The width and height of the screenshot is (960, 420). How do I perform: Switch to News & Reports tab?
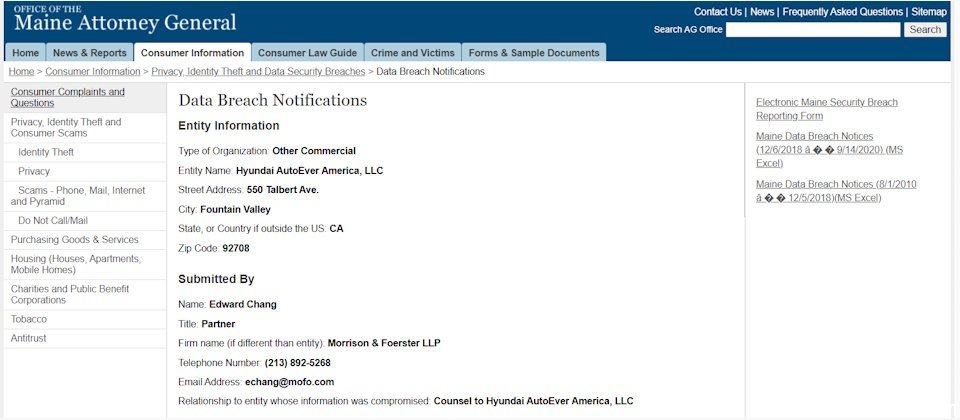point(90,53)
